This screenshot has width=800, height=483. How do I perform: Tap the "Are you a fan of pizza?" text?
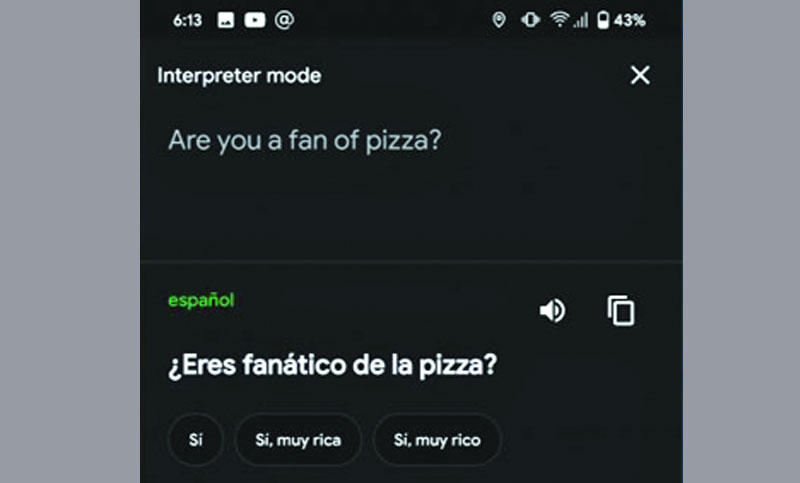(x=305, y=141)
